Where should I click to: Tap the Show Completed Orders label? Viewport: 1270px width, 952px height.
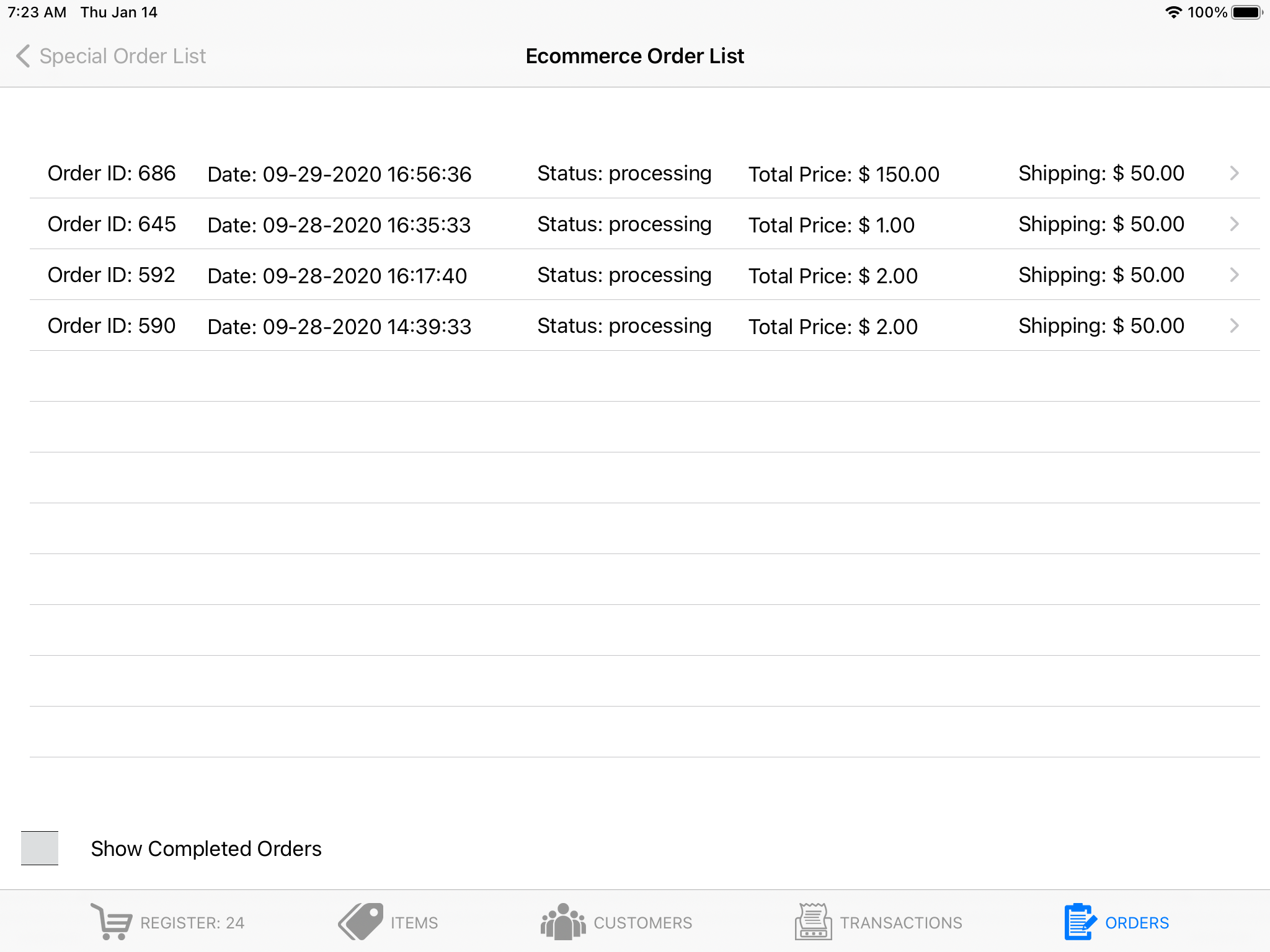pyautogui.click(x=206, y=848)
